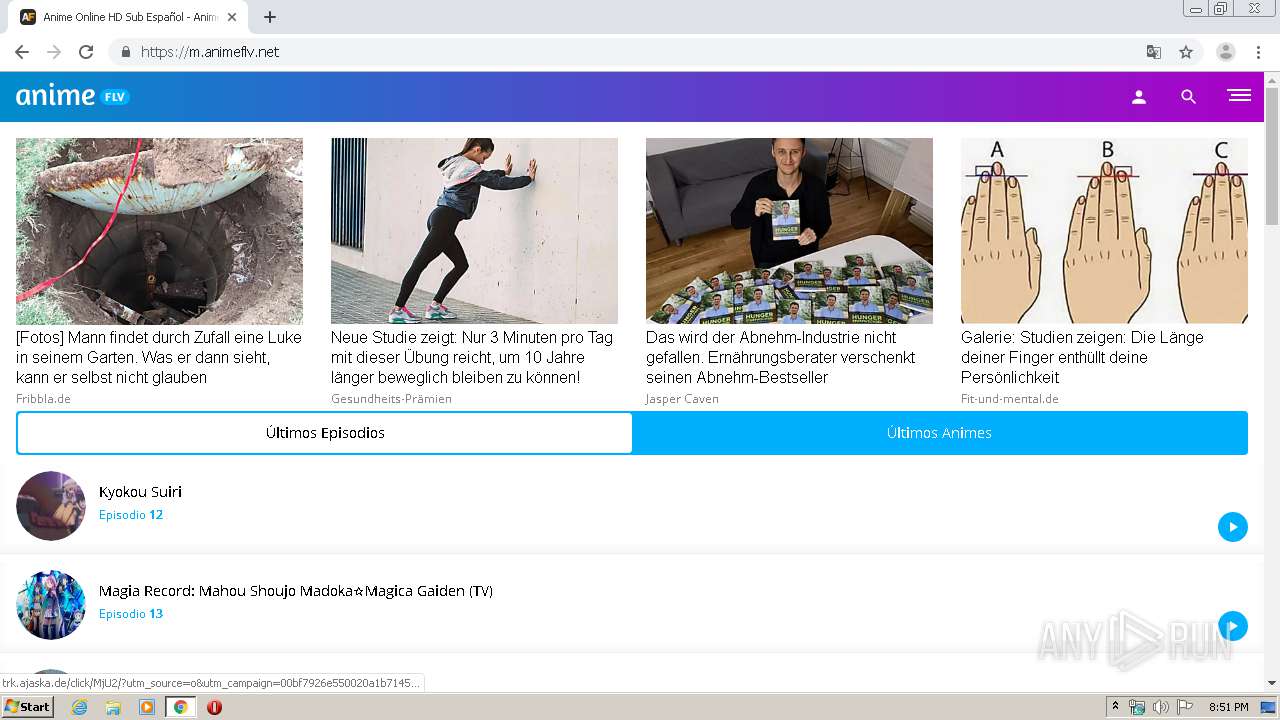Click the scrollbar down arrow
This screenshot has height=720, width=1280.
[1272, 683]
